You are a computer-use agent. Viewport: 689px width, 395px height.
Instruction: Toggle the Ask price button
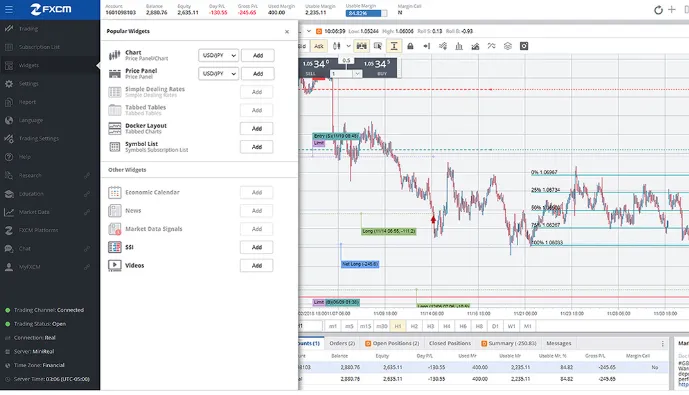tap(319, 46)
